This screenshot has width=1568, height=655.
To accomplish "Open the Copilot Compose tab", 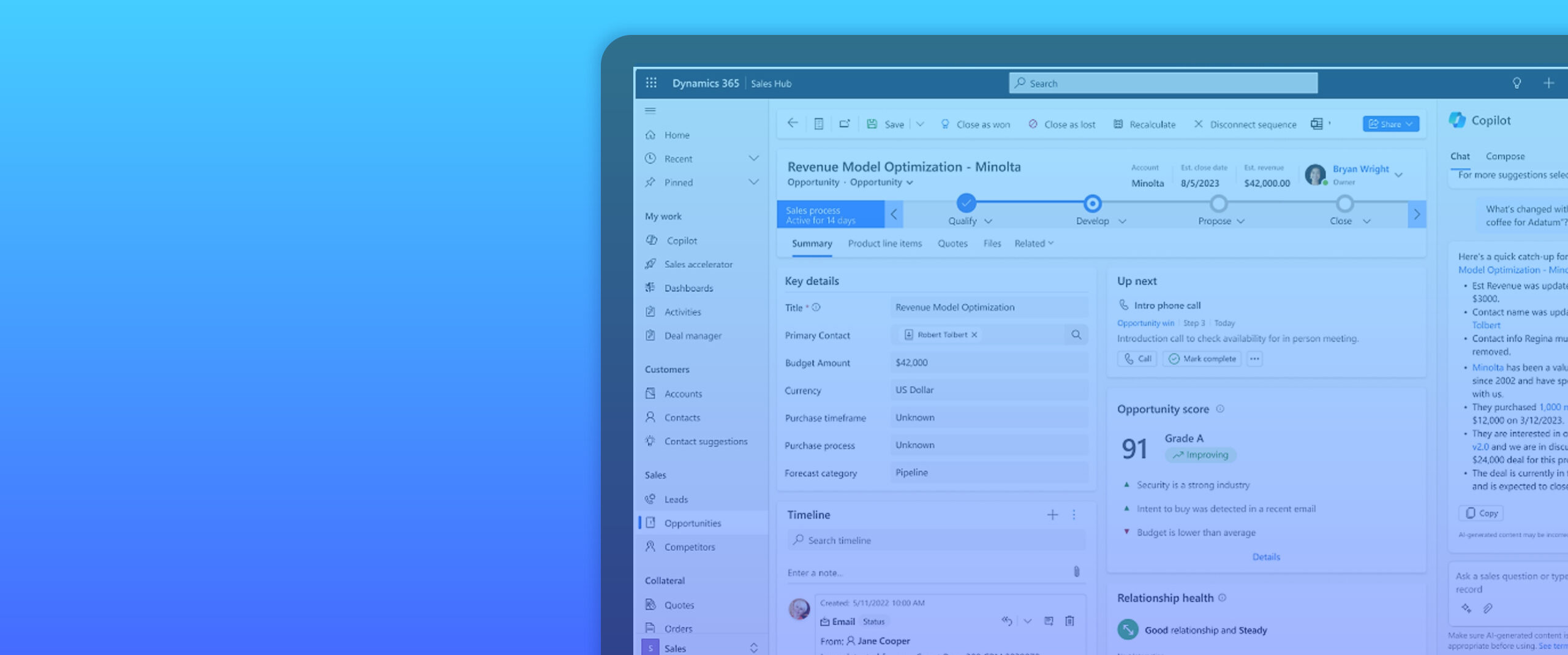I will pyautogui.click(x=1505, y=156).
